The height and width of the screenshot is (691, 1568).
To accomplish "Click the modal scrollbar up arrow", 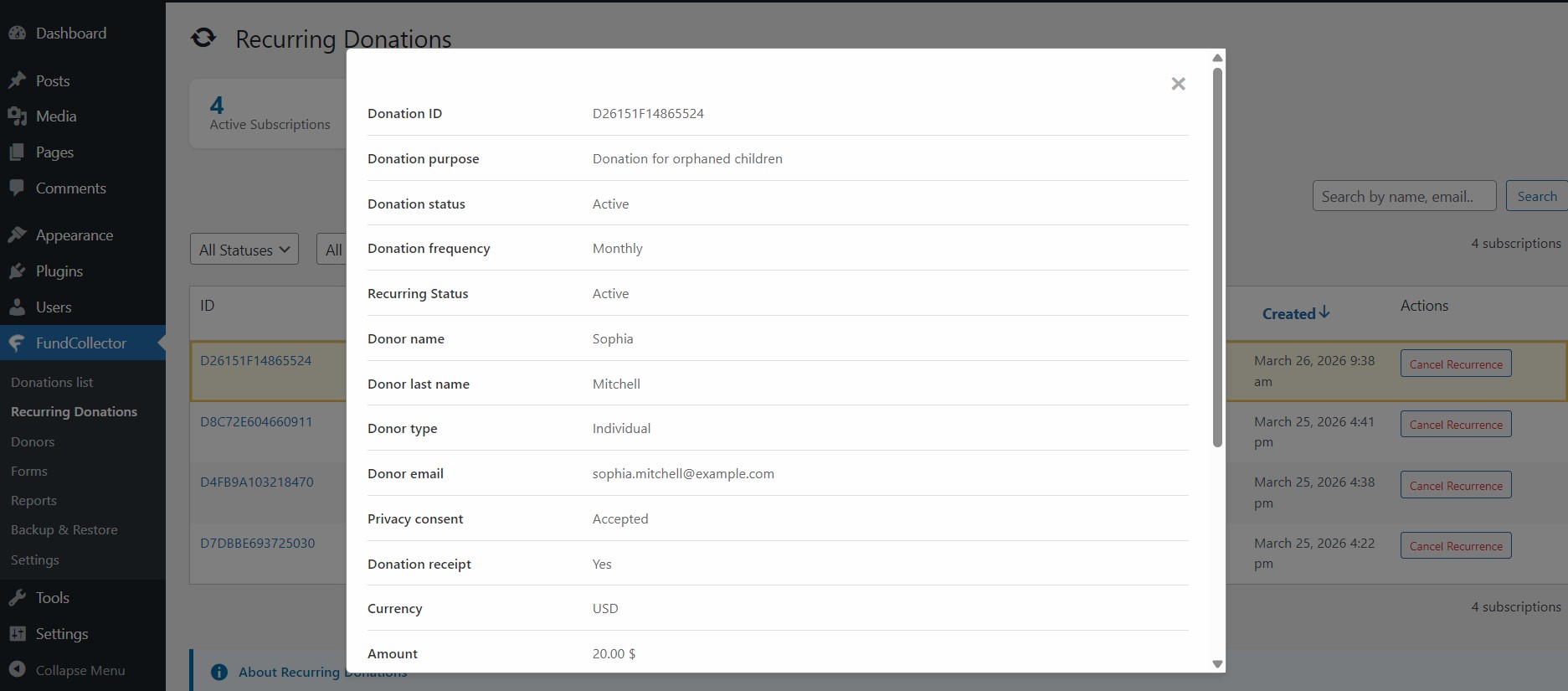I will (x=1217, y=58).
